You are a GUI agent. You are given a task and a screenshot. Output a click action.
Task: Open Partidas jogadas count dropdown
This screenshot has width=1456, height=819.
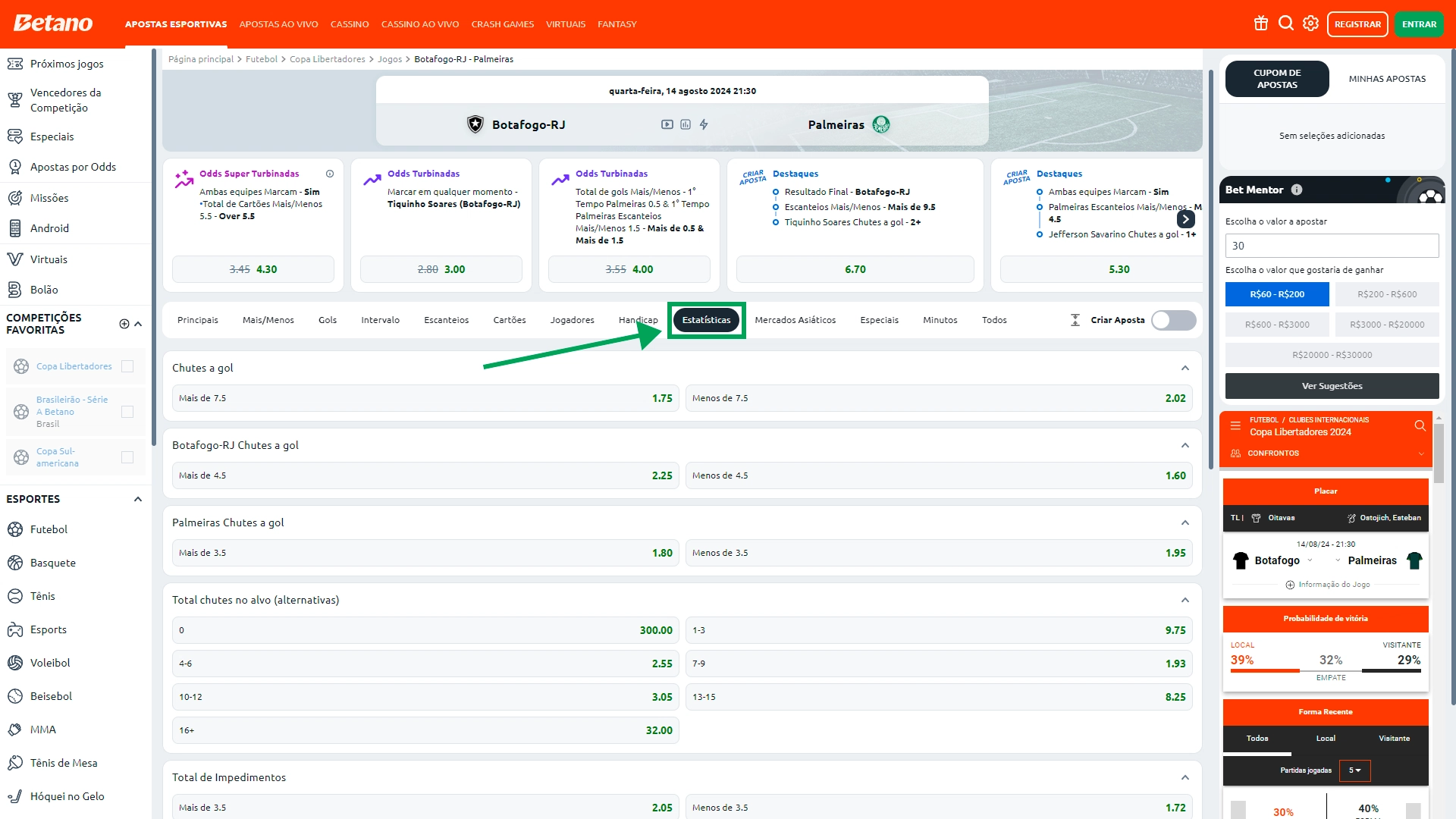[x=1355, y=770]
